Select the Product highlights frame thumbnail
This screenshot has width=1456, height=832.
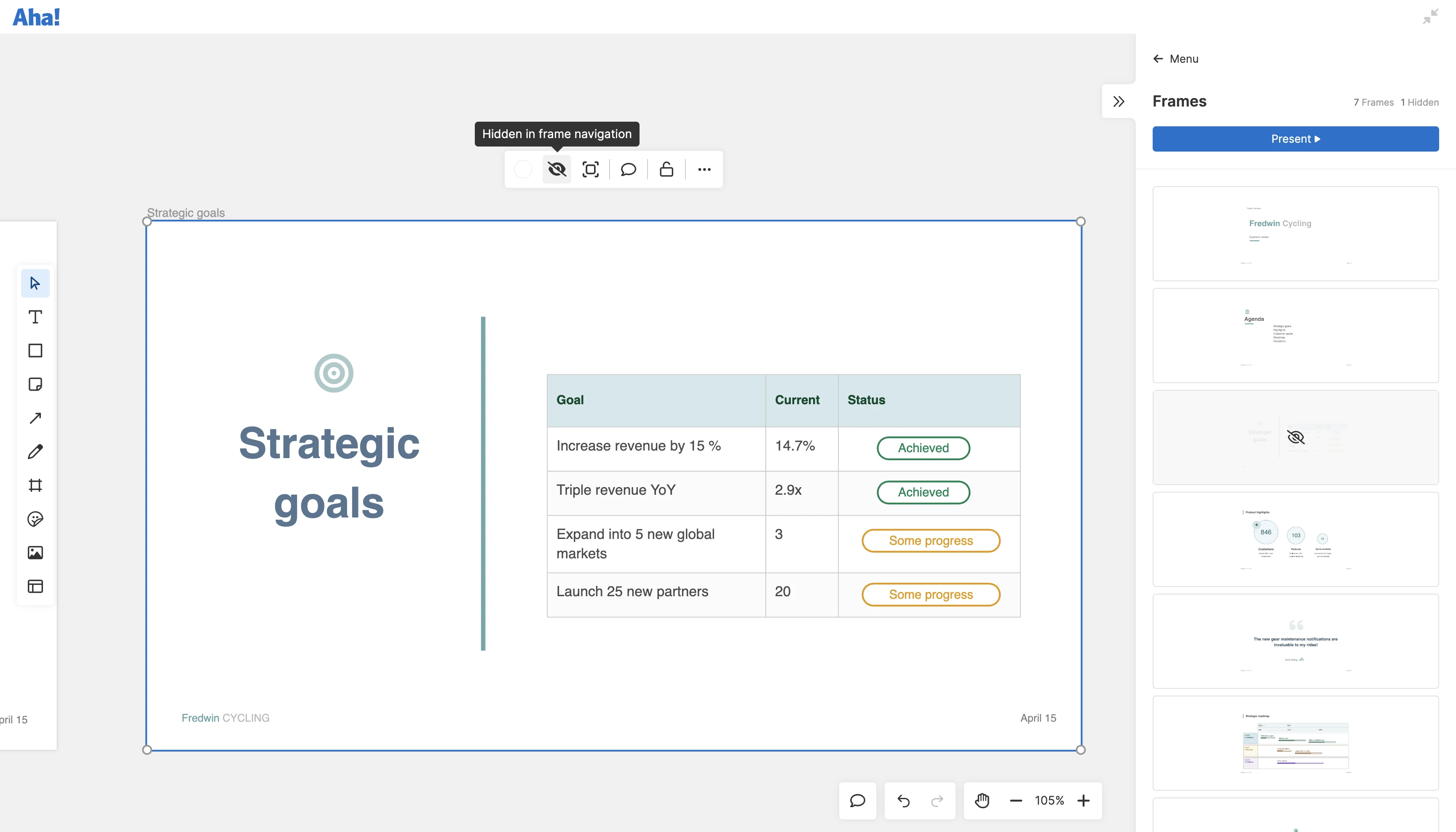(x=1295, y=539)
